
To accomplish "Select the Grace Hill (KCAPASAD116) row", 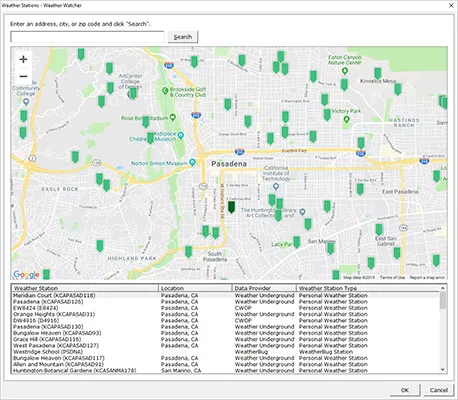I will pos(226,339).
